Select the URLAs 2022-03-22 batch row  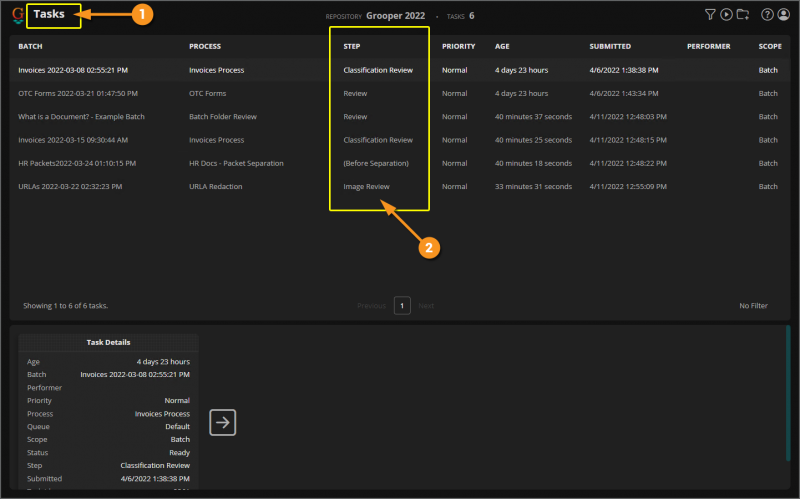coord(70,186)
